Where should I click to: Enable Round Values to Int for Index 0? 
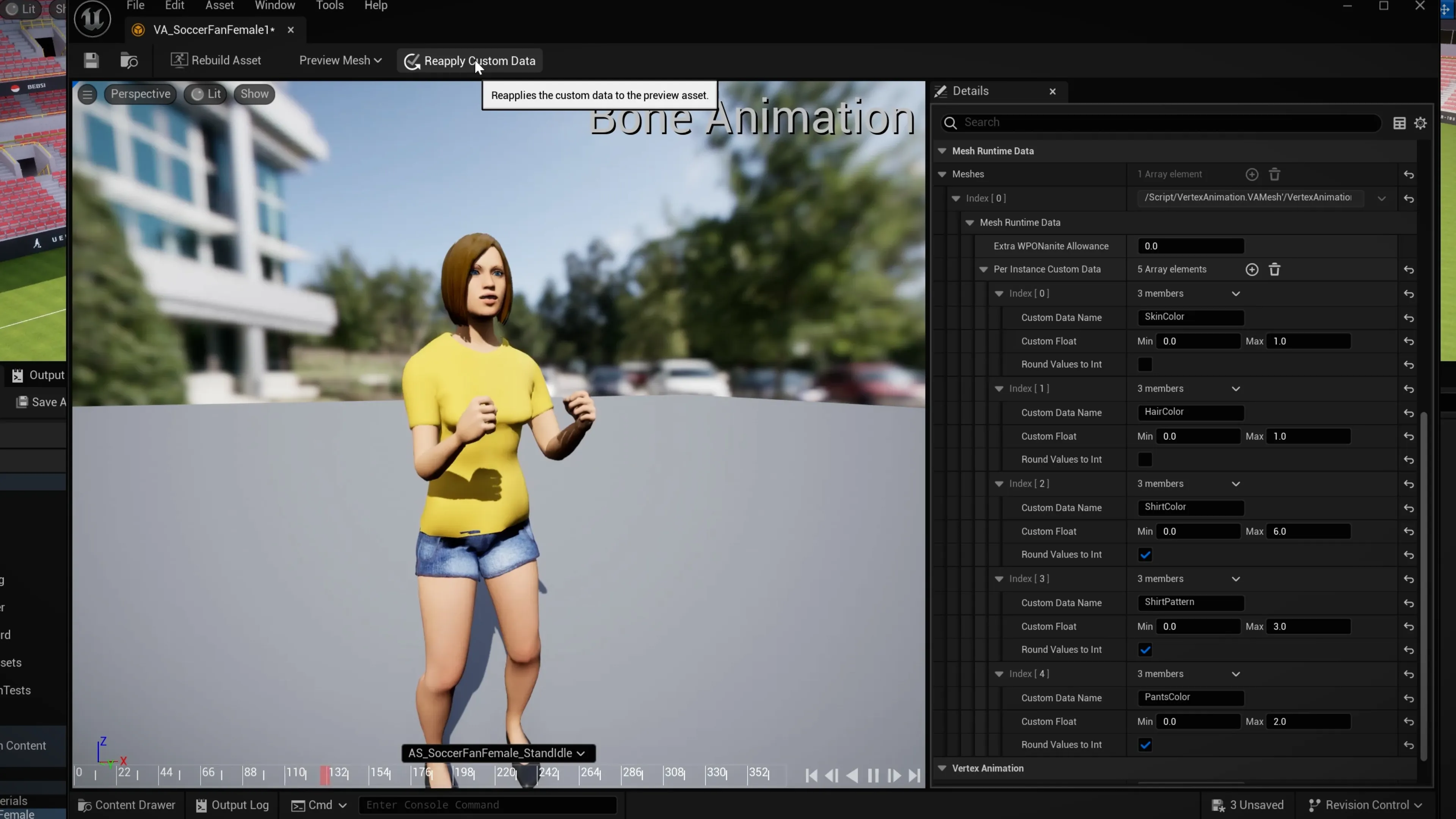click(1145, 364)
